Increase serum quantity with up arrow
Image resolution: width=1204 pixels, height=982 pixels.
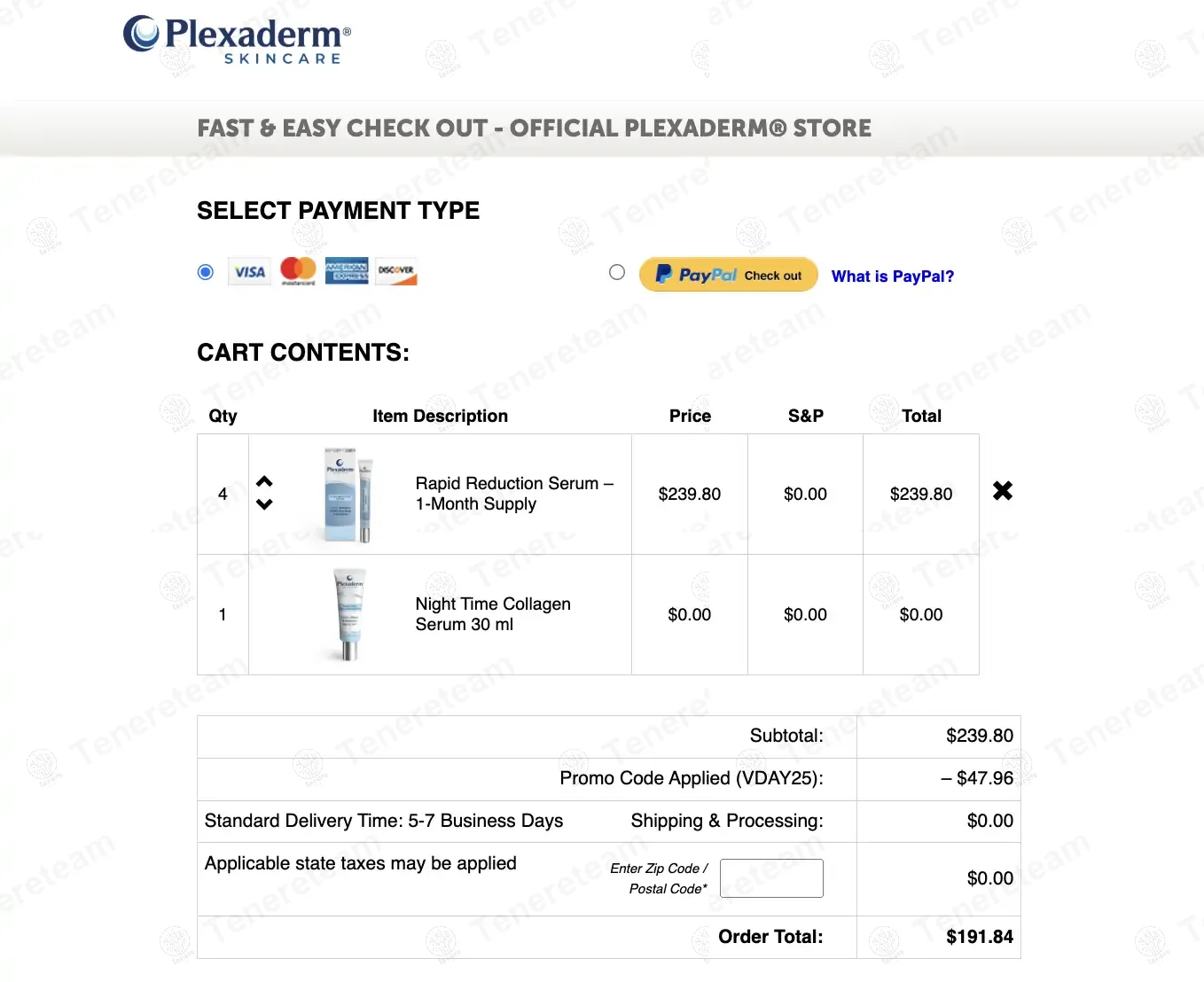264,482
